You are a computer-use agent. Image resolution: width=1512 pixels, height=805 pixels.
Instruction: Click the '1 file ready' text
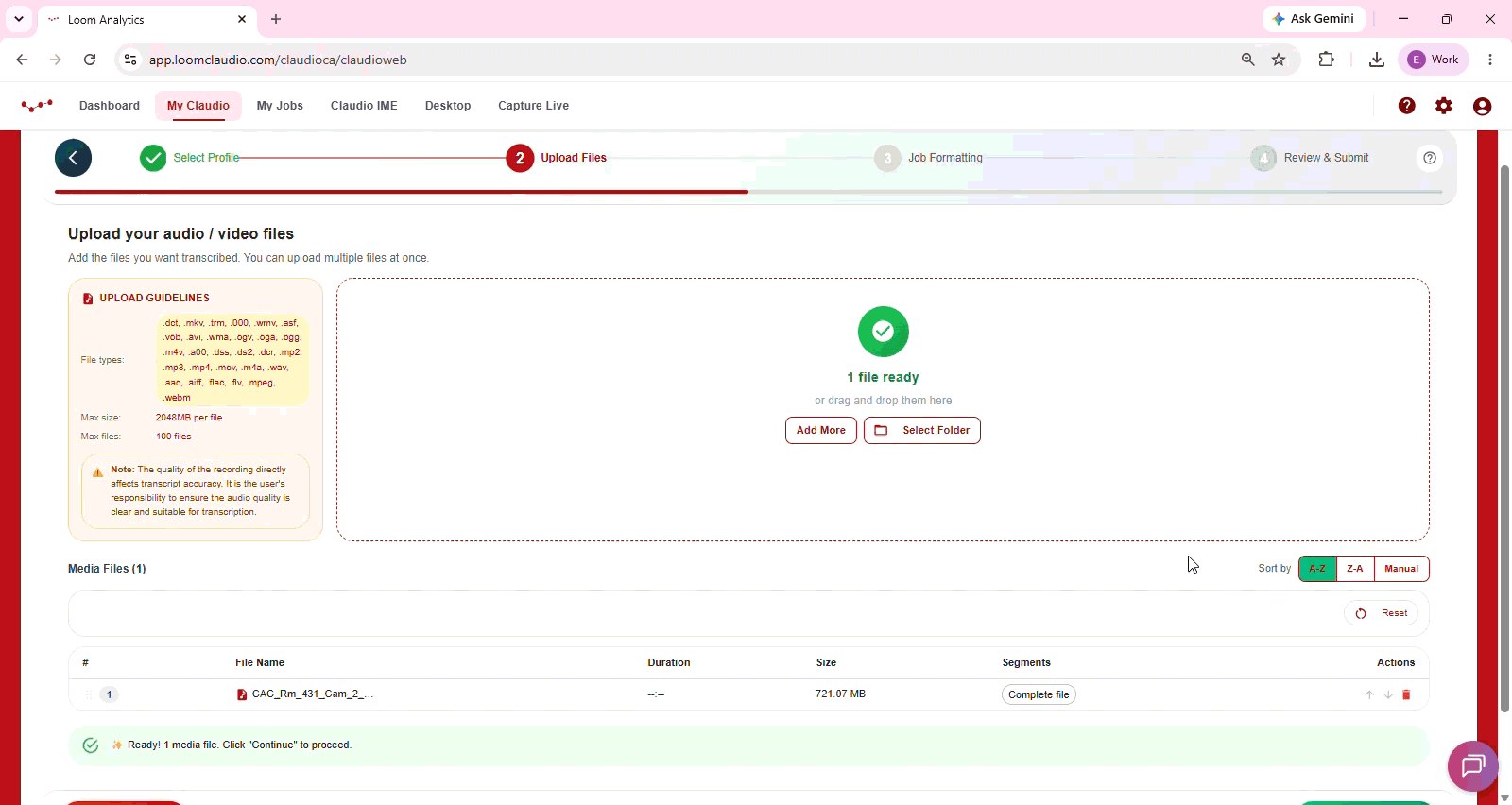coord(884,377)
